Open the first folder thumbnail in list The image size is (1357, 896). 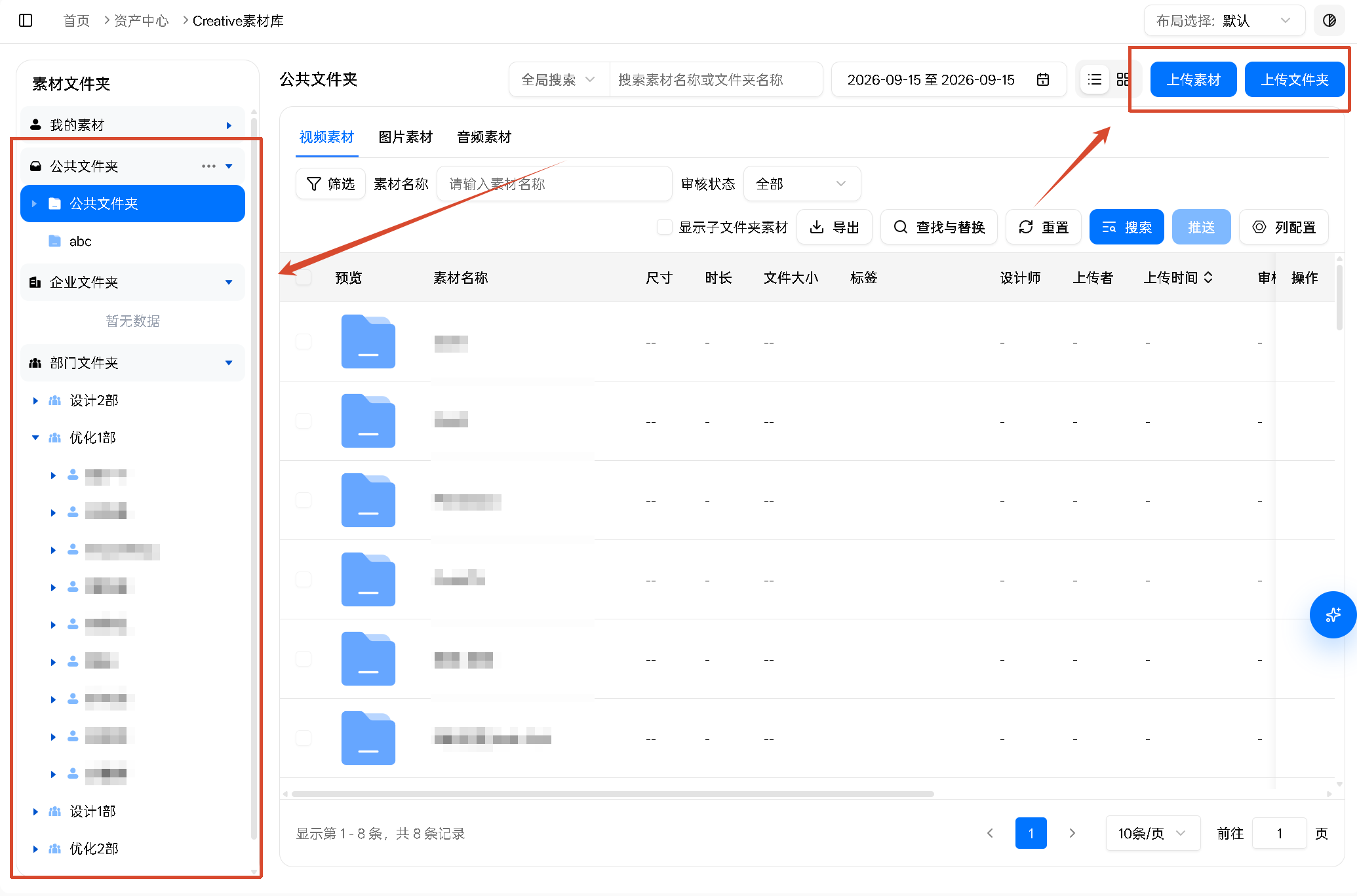(368, 341)
